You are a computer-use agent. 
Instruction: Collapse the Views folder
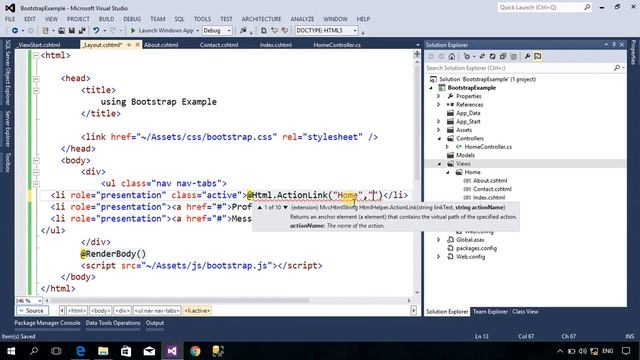pos(439,164)
